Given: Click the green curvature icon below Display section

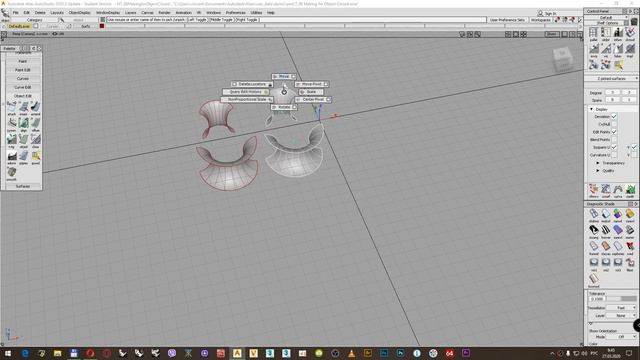Looking at the screenshot, I should (630, 189).
